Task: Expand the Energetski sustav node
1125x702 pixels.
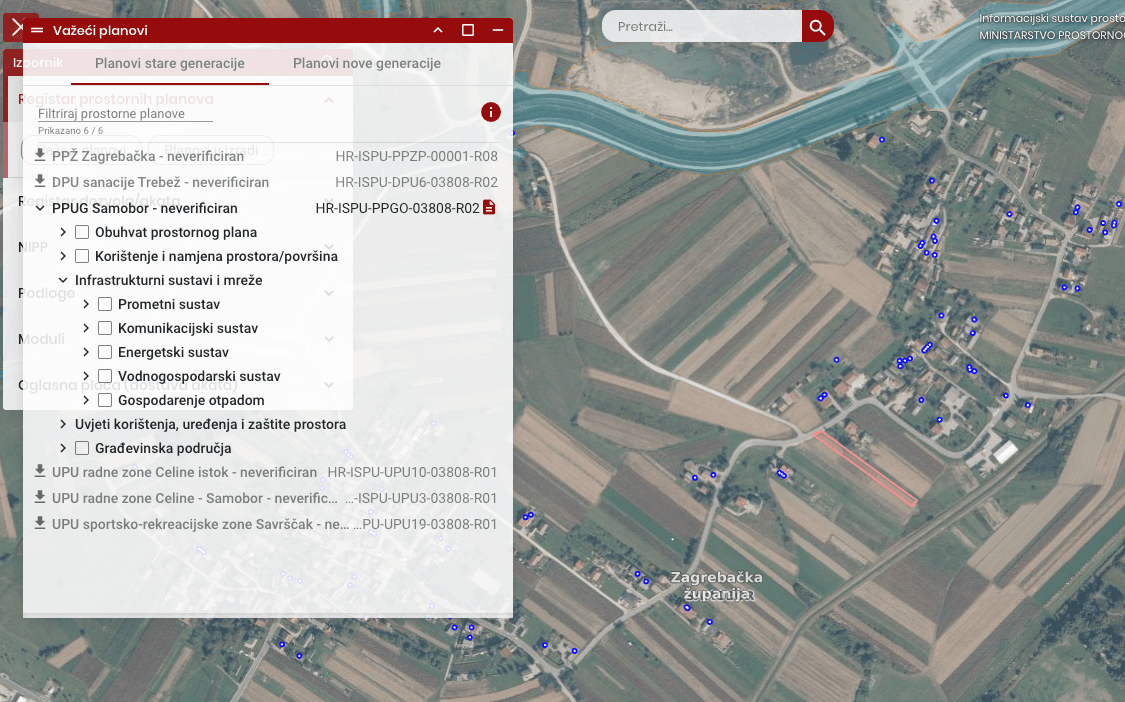Action: coord(86,352)
